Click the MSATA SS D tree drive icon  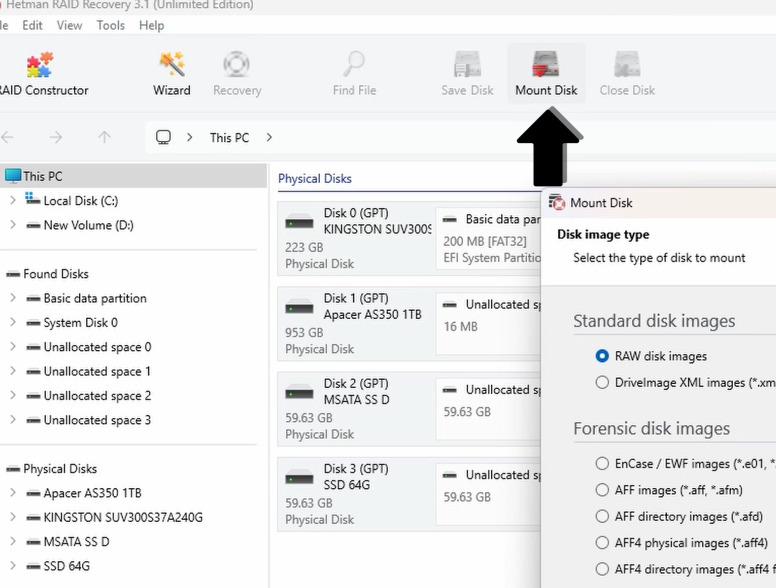(33, 542)
